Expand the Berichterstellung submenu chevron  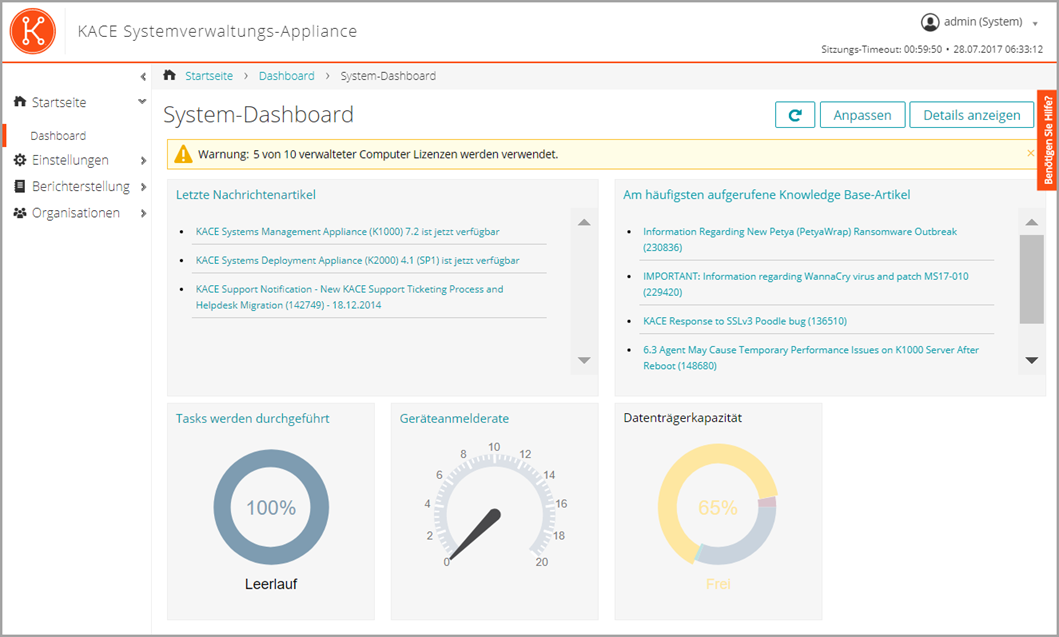pos(142,186)
